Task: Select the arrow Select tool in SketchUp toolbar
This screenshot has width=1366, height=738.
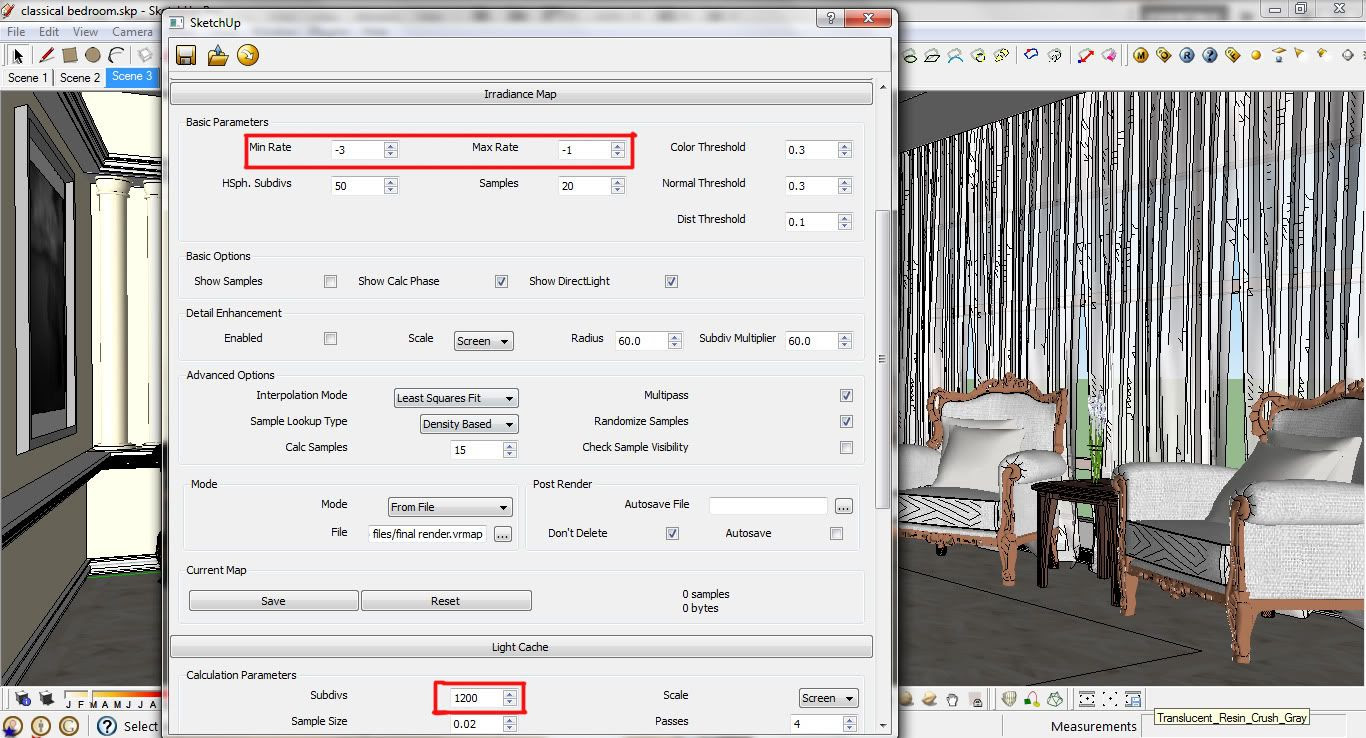Action: coord(18,56)
